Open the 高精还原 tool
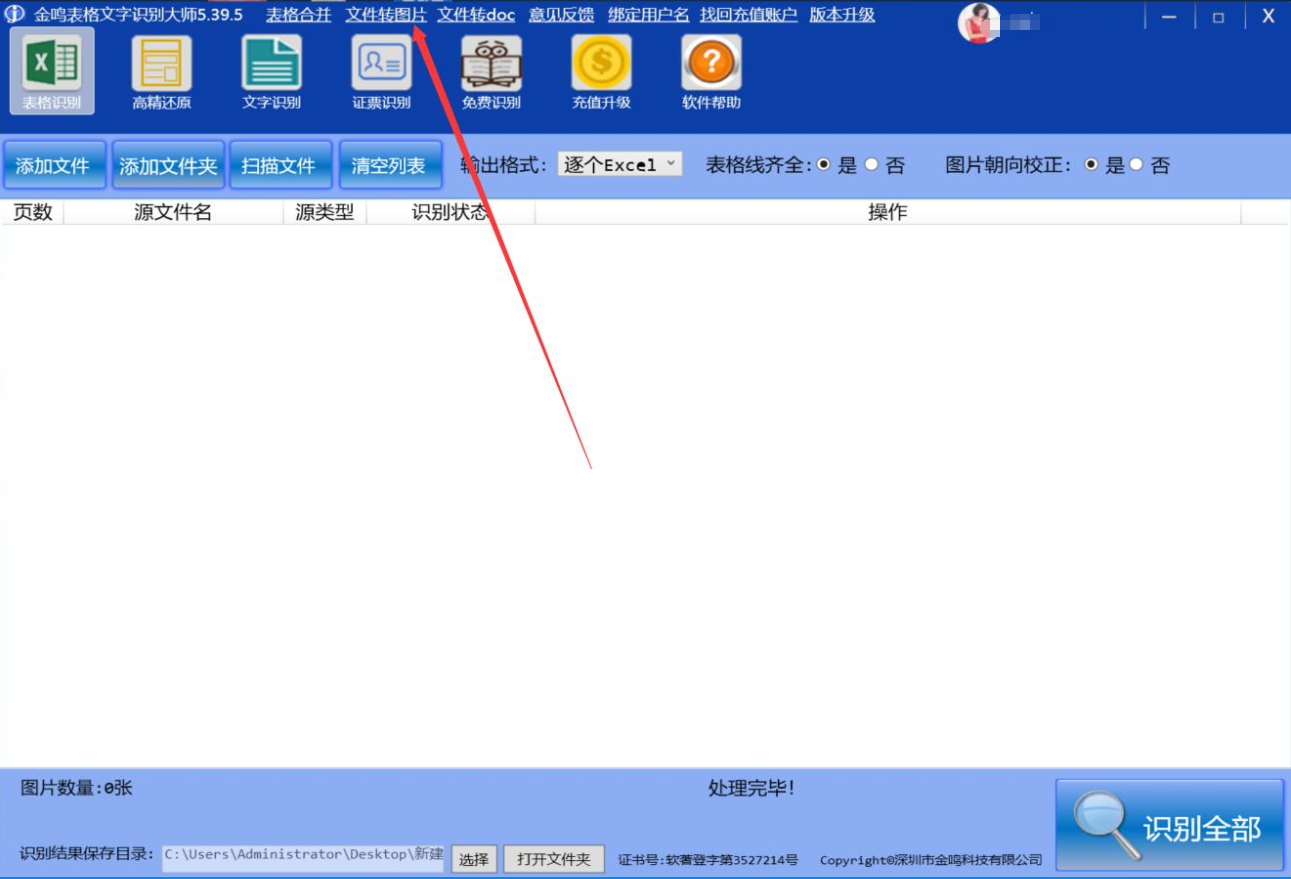Viewport: 1291px width, 879px height. tap(161, 71)
